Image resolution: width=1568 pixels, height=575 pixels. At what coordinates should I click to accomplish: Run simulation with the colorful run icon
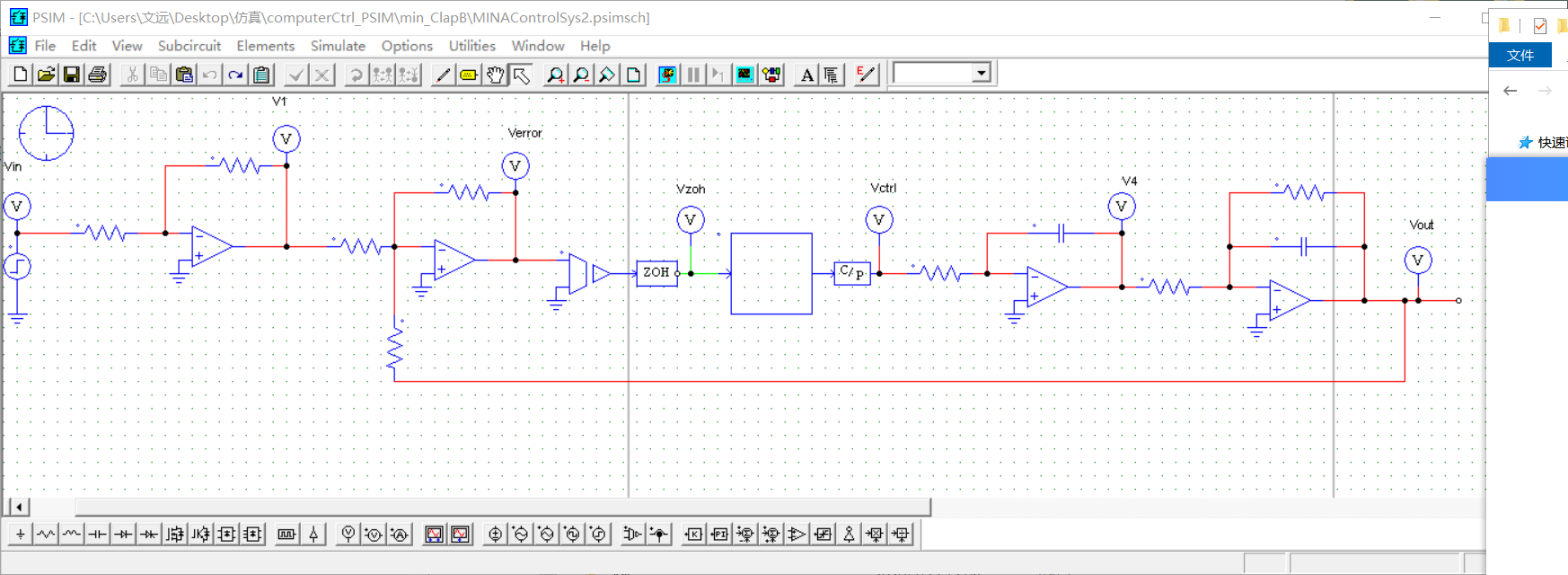coord(667,75)
